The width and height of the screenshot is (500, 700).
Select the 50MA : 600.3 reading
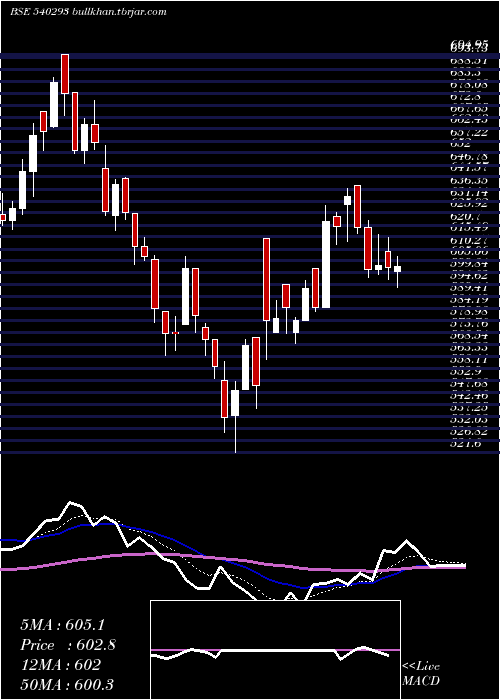tap(66, 685)
